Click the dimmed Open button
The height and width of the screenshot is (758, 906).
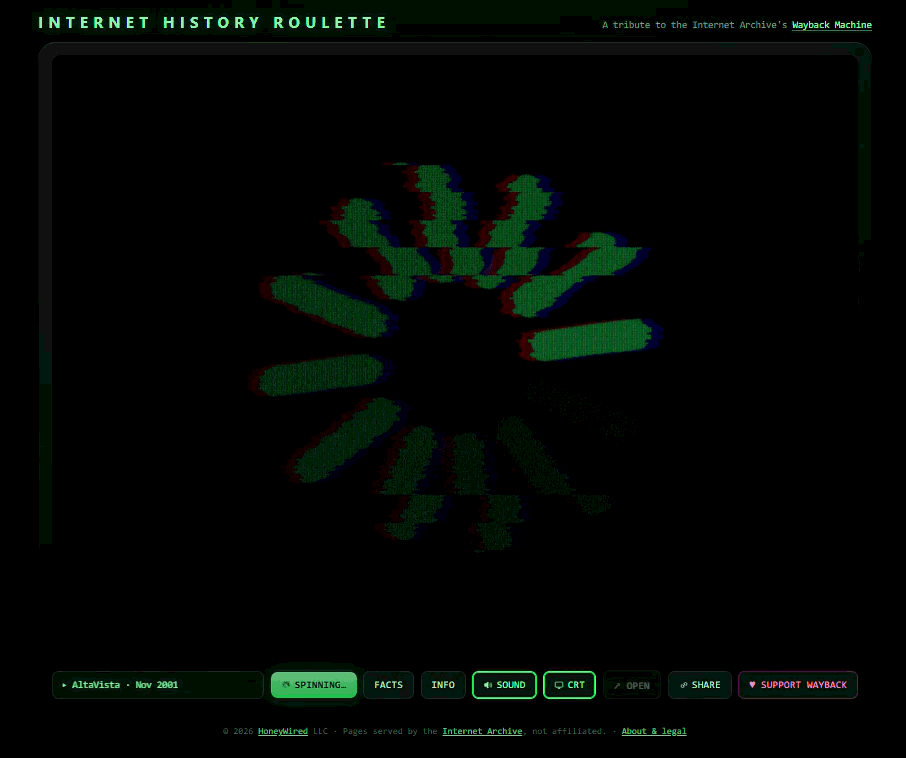(x=632, y=685)
